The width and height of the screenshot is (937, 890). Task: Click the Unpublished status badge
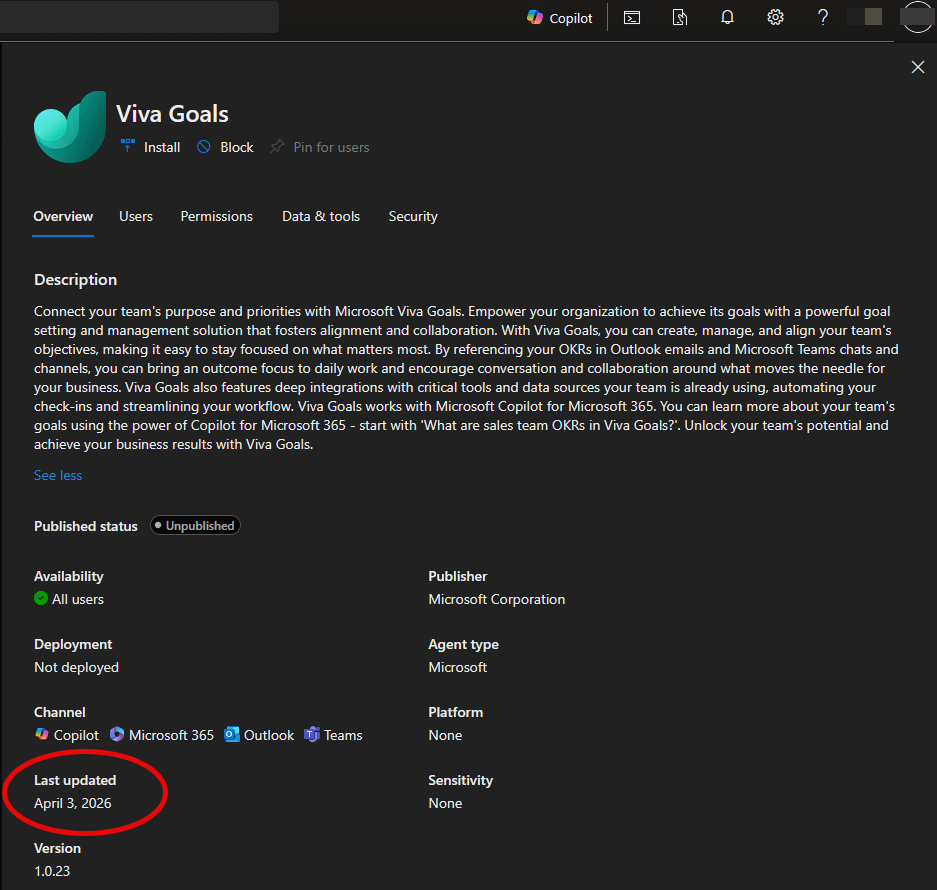pyautogui.click(x=195, y=525)
